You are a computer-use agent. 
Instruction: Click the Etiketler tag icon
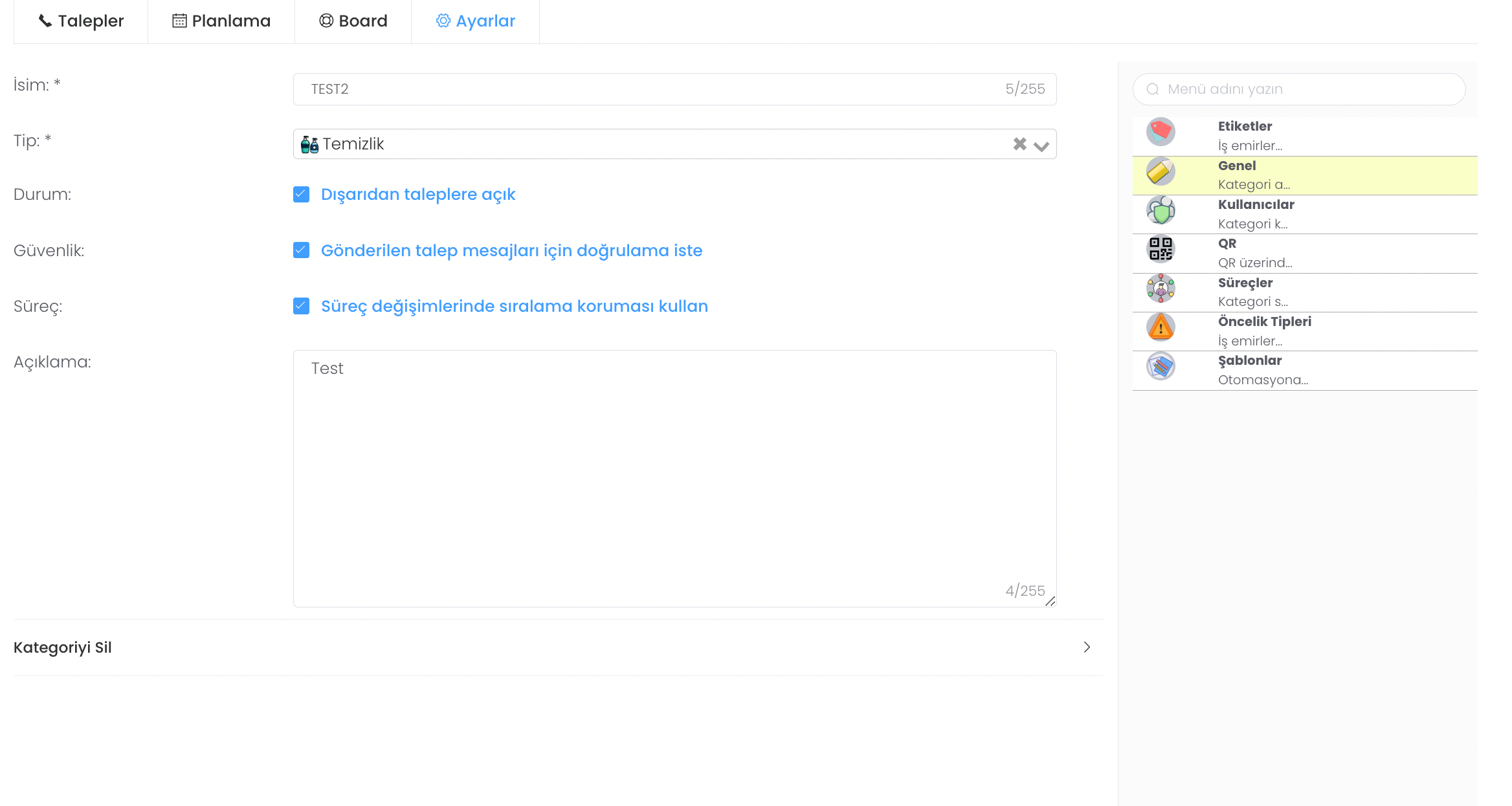coord(1161,132)
